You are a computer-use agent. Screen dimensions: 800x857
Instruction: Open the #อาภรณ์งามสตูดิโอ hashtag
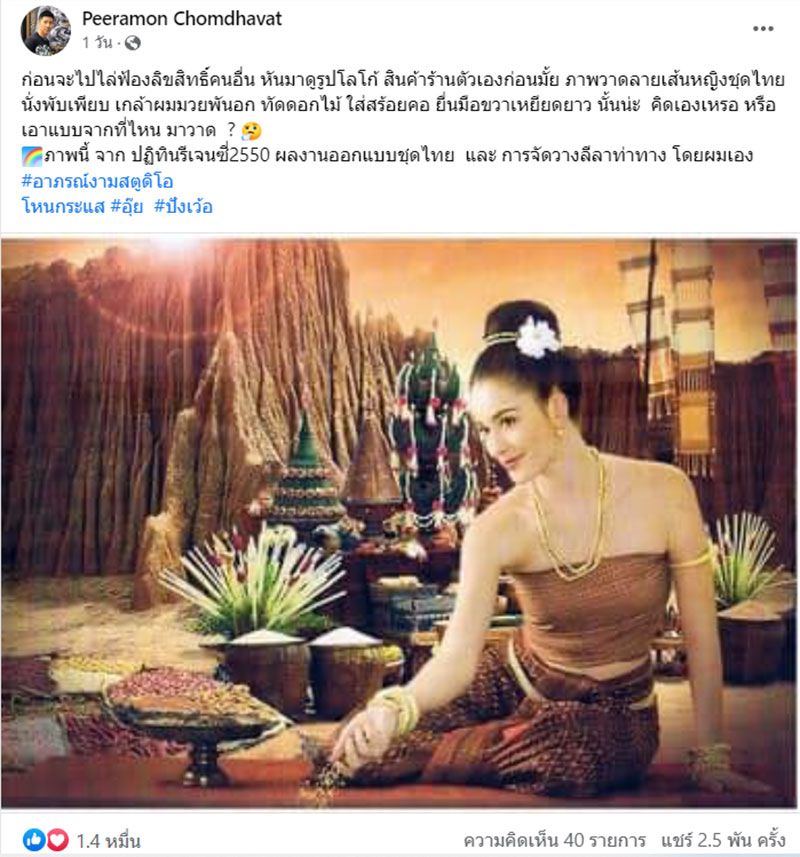click(x=97, y=181)
